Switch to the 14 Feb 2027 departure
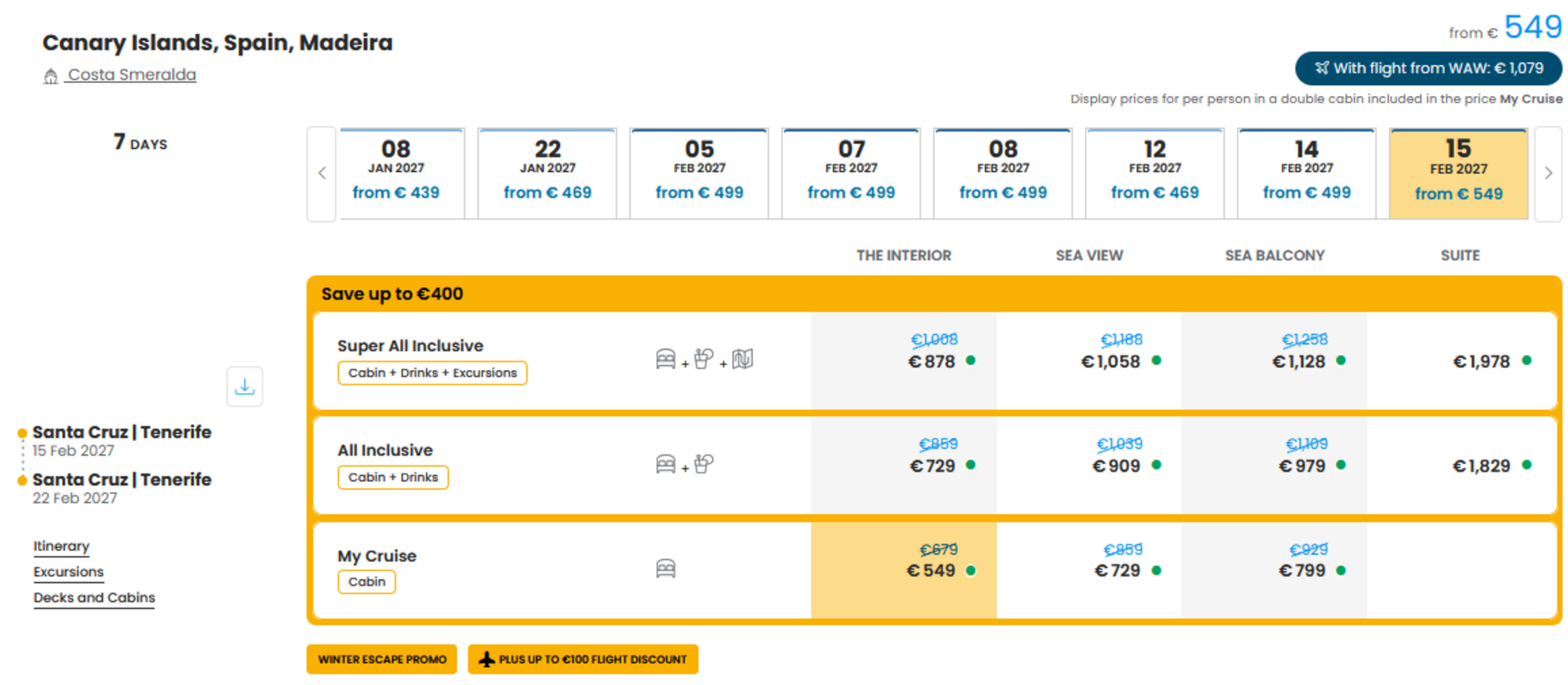 click(1307, 174)
